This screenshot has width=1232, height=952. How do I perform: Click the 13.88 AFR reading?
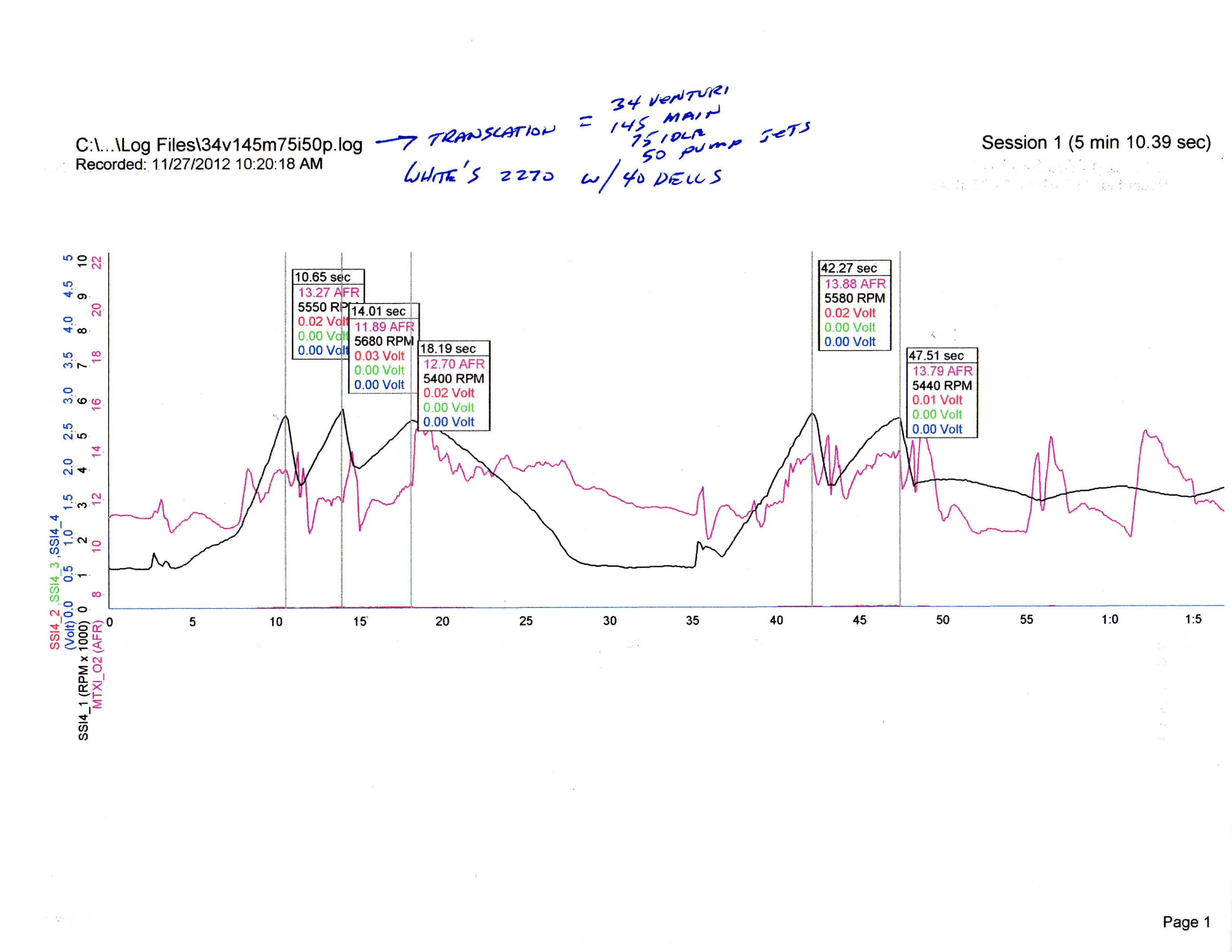coord(855,284)
